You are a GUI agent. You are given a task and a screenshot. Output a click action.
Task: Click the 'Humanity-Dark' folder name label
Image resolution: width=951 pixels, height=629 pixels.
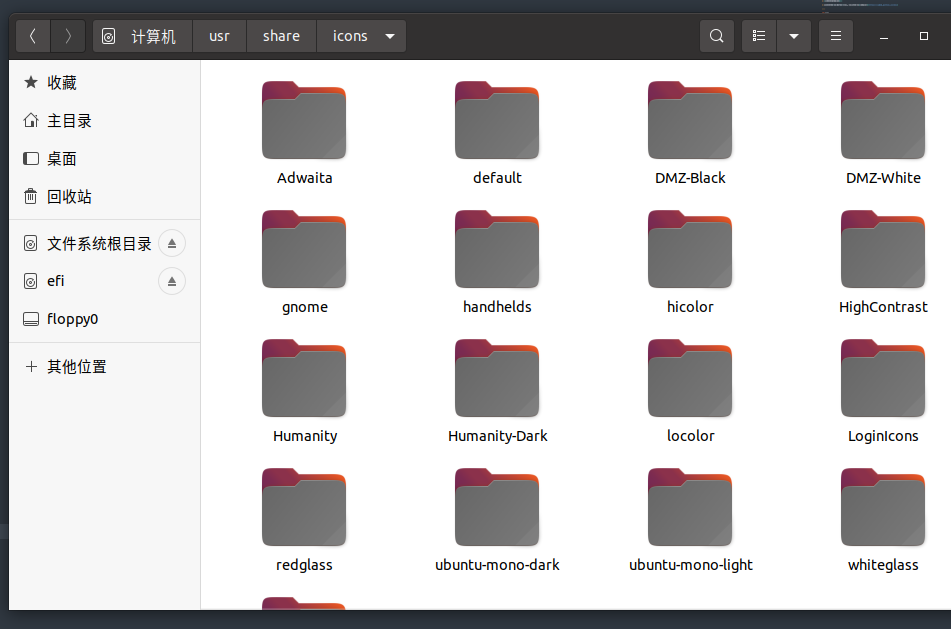coord(497,436)
